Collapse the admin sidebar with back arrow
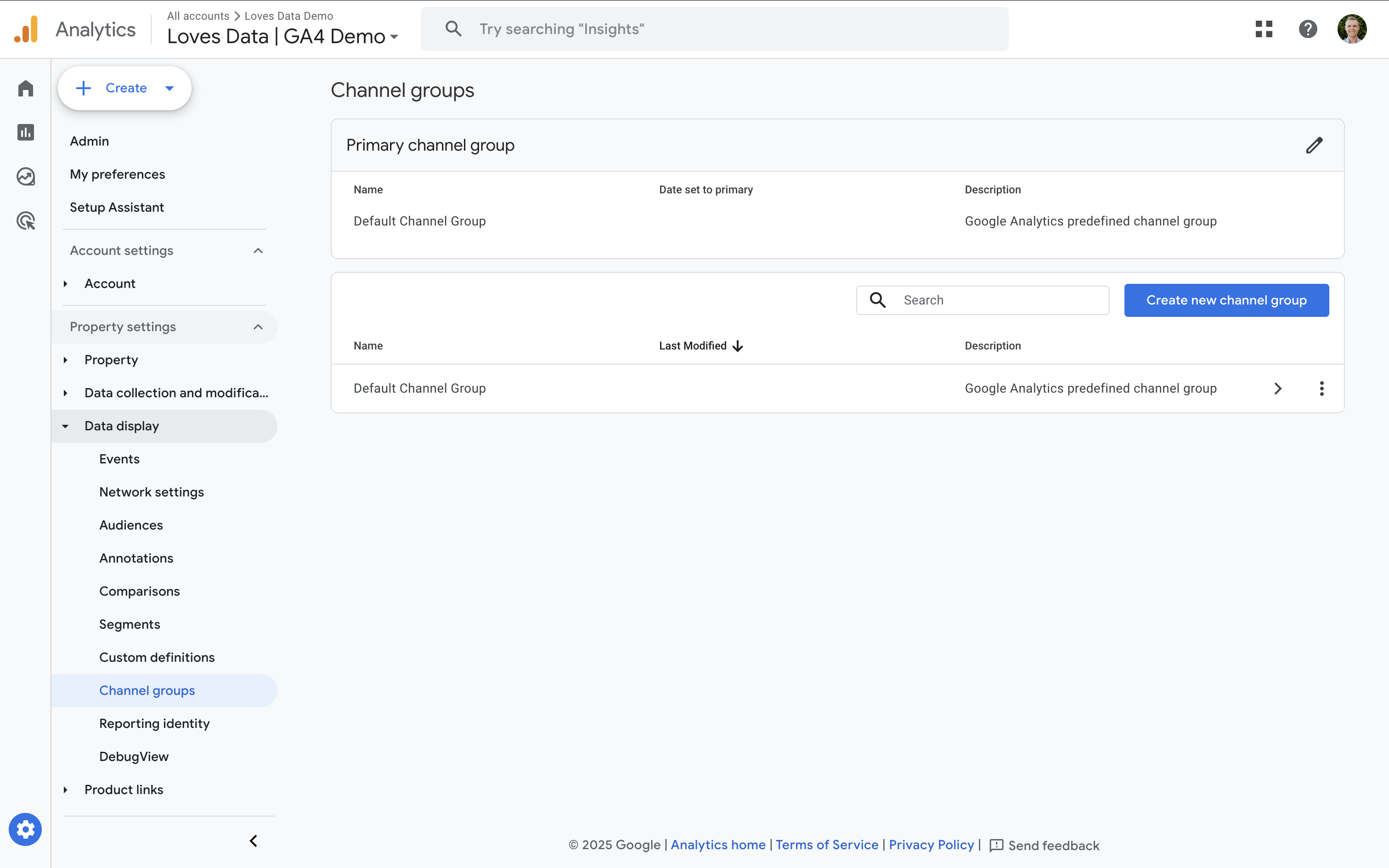The width and height of the screenshot is (1389, 868). 253,841
